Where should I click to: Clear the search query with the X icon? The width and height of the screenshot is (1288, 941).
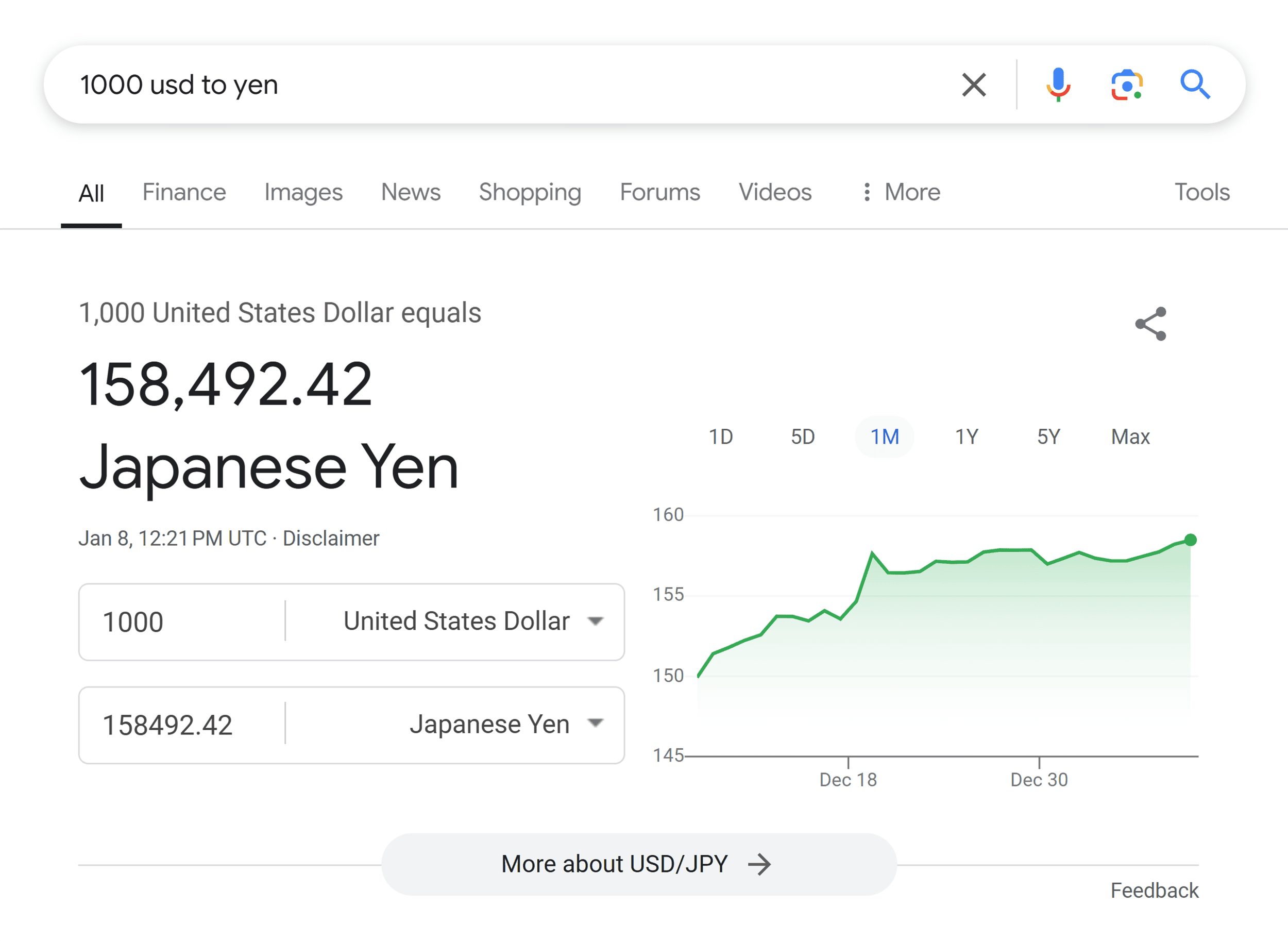click(974, 85)
